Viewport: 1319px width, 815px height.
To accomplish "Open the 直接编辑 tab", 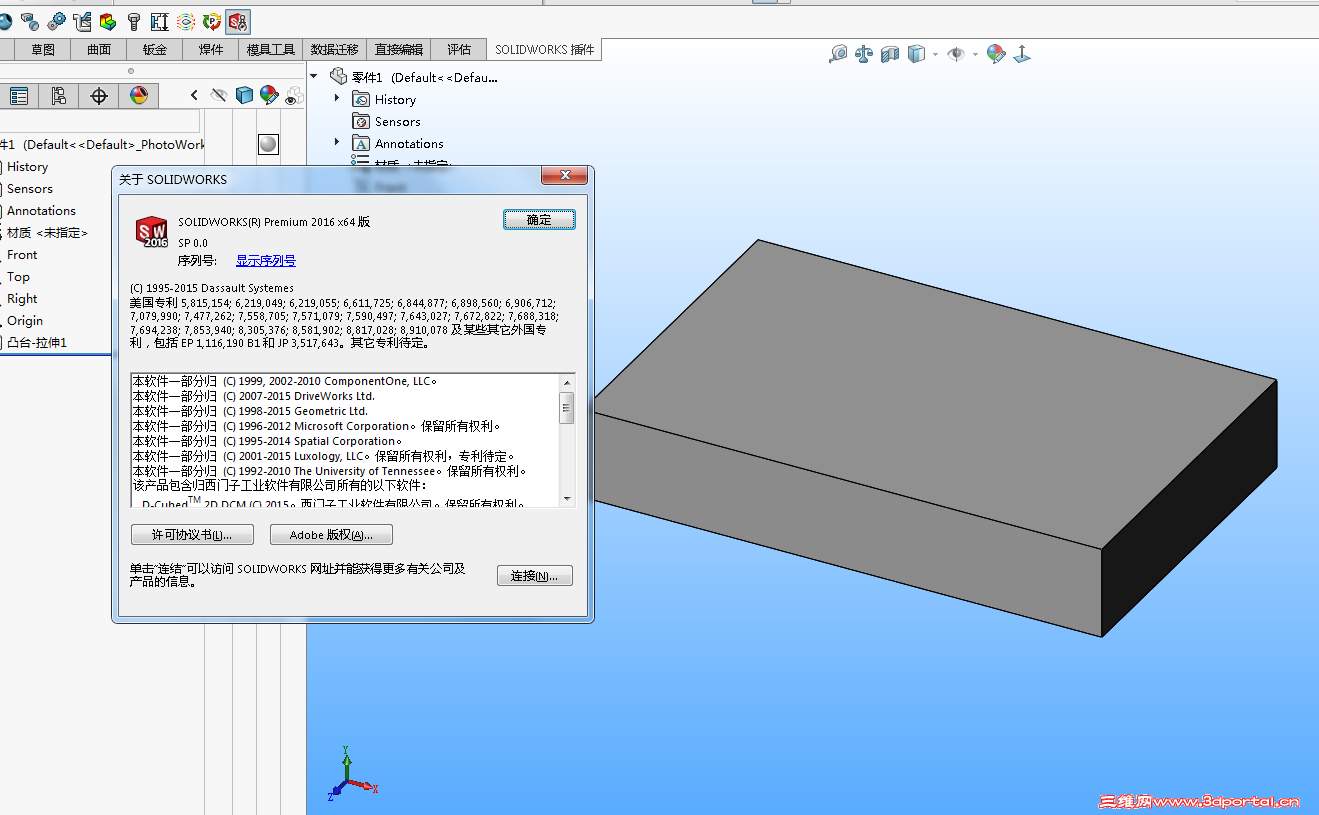I will (399, 50).
